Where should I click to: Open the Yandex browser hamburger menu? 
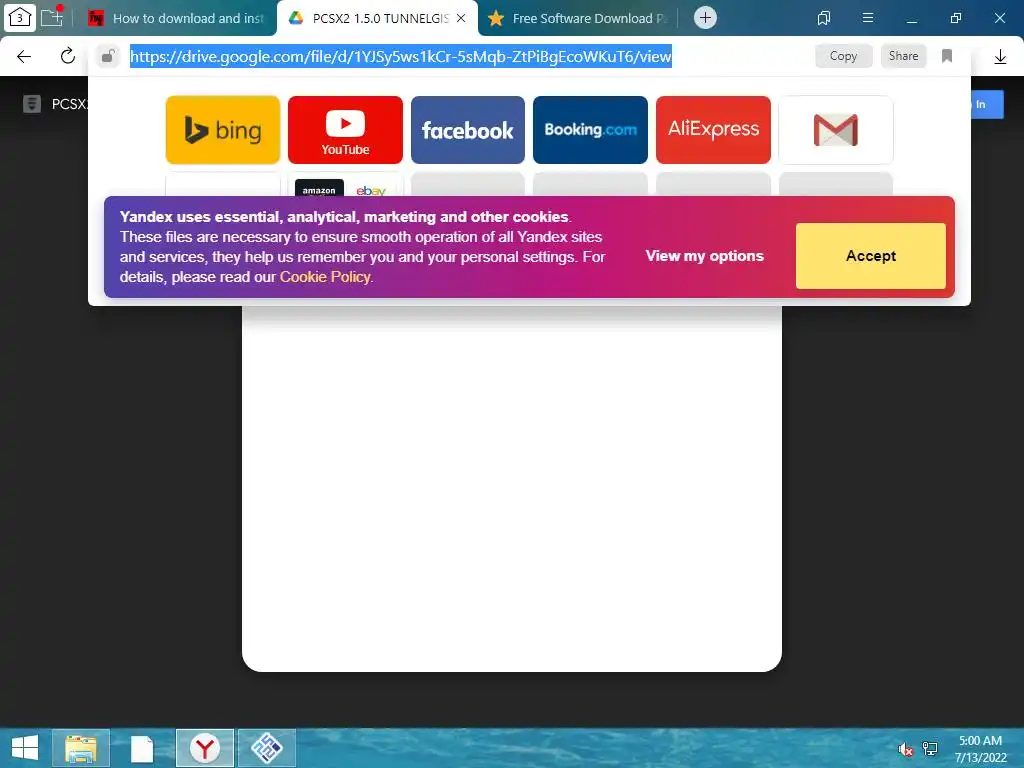tap(868, 18)
